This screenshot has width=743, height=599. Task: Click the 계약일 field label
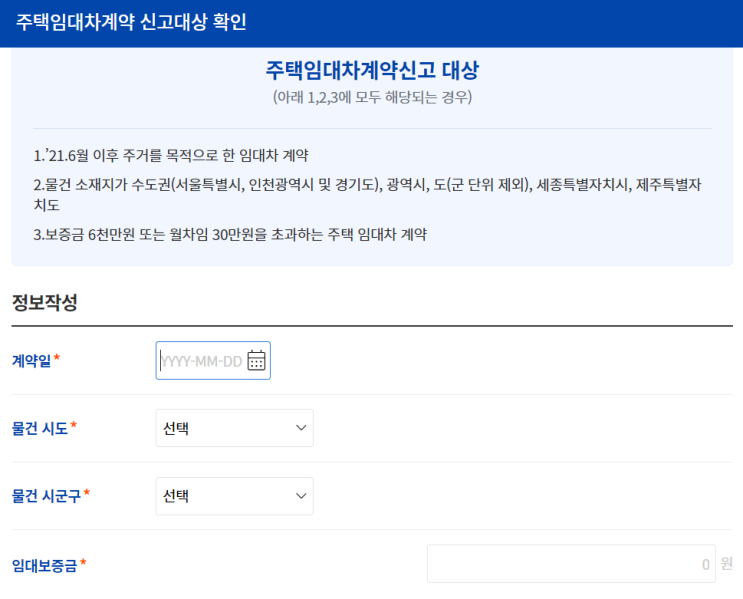coord(31,361)
